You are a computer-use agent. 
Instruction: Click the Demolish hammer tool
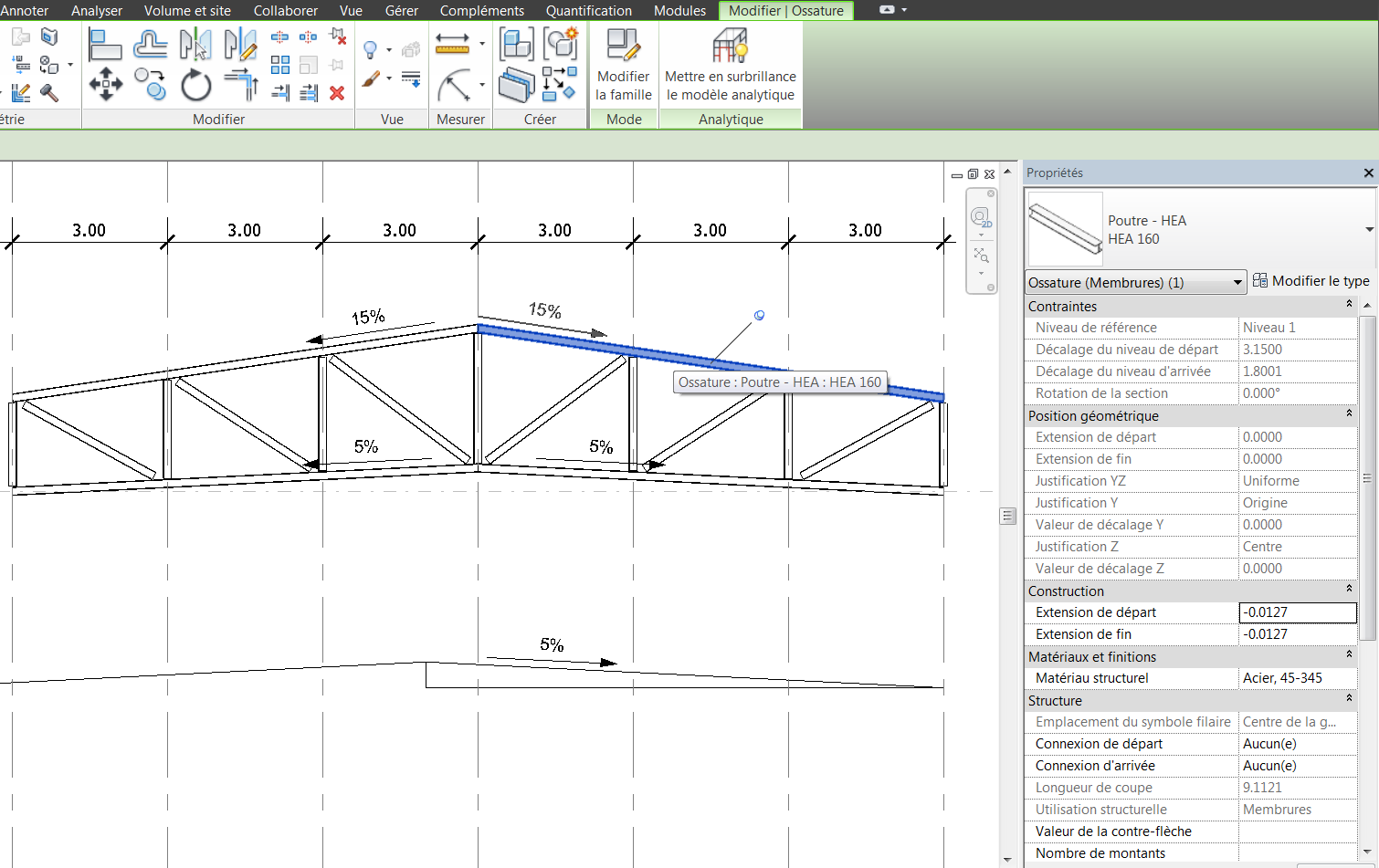coord(49,92)
